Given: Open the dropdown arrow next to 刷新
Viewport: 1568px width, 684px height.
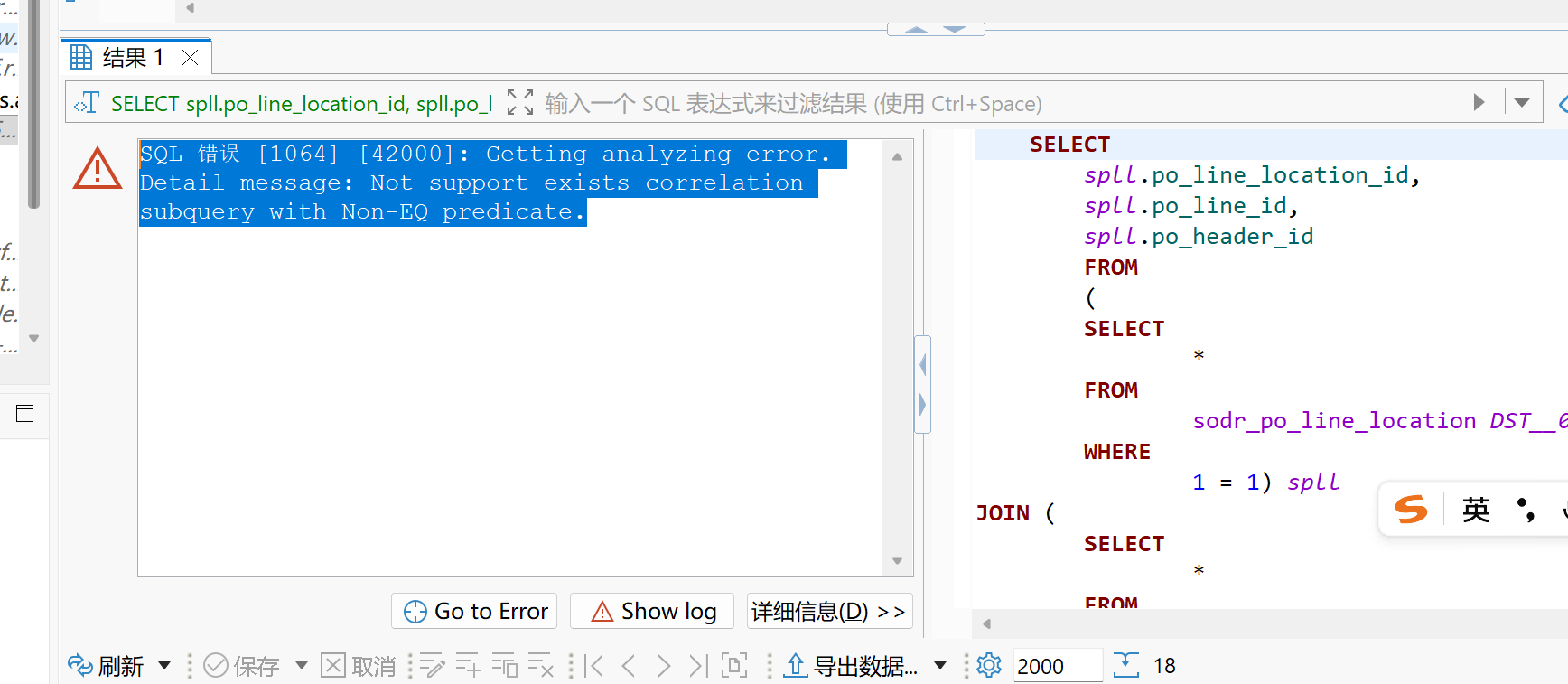Looking at the screenshot, I should point(164,666).
